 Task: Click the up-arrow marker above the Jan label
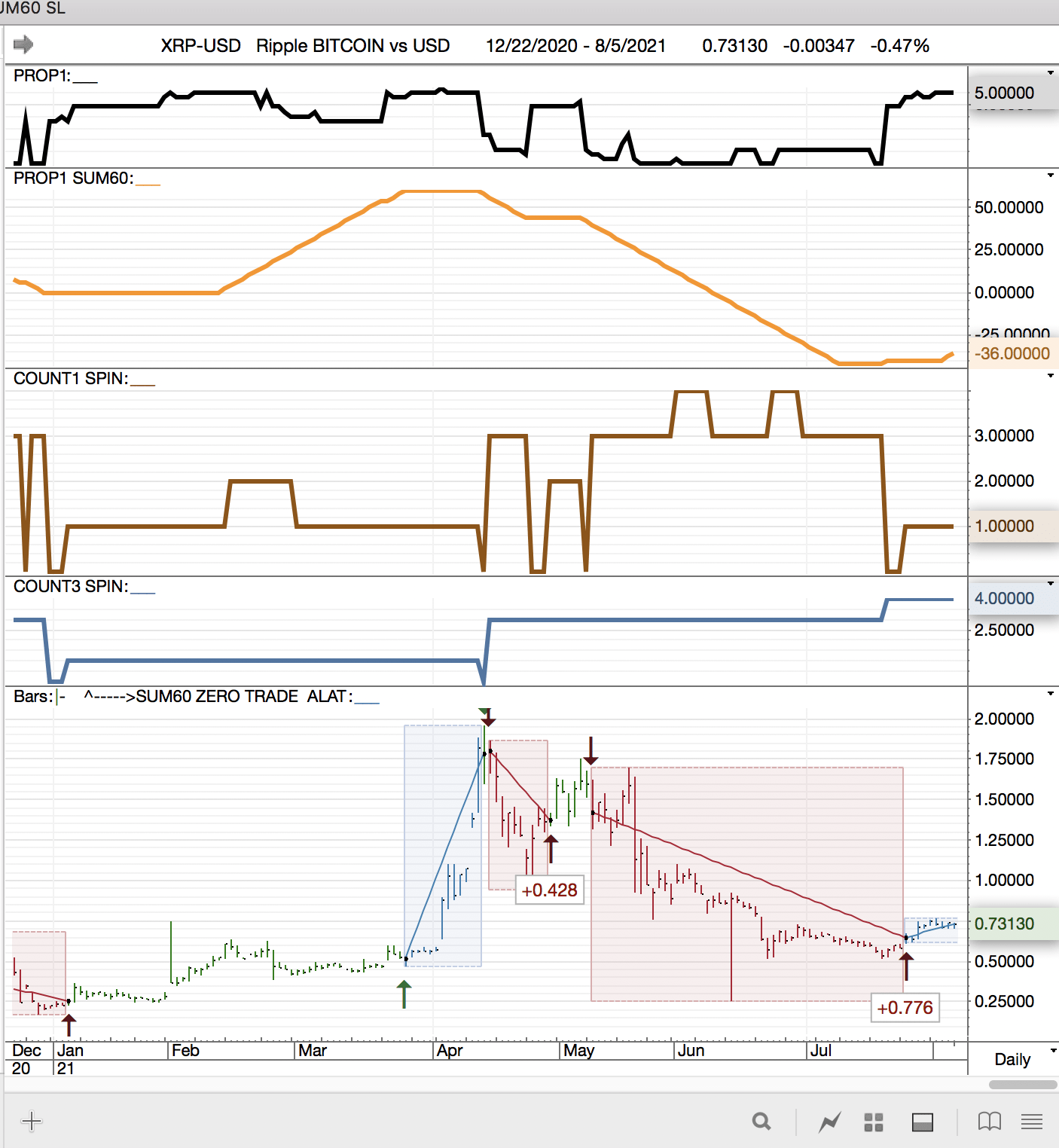pyautogui.click(x=69, y=1025)
